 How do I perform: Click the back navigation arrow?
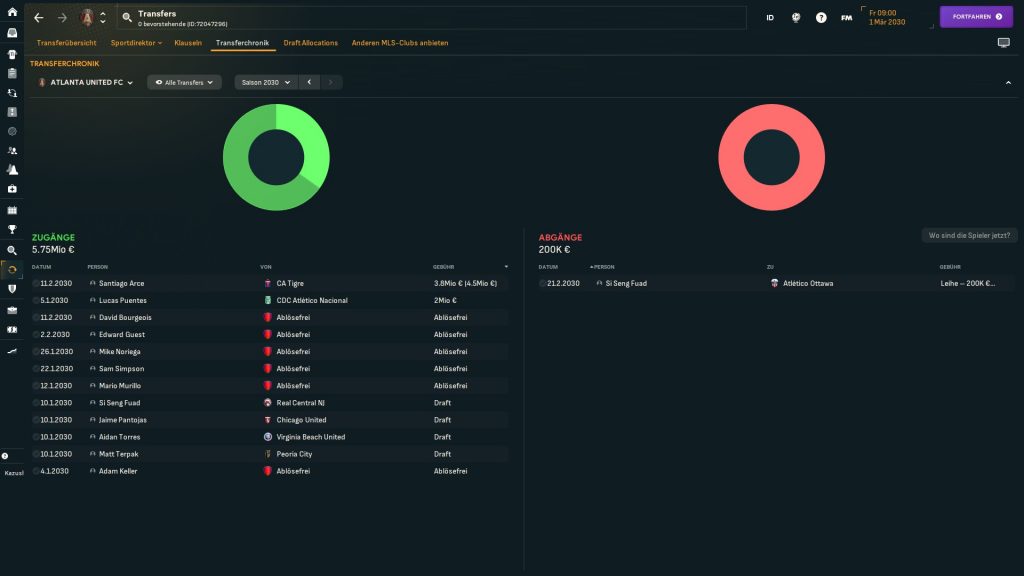point(38,18)
